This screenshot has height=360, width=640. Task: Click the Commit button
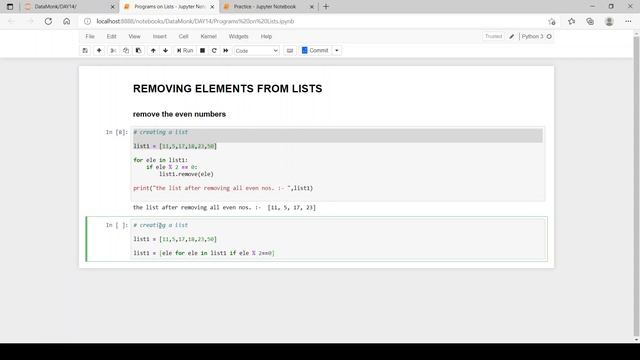(x=315, y=51)
